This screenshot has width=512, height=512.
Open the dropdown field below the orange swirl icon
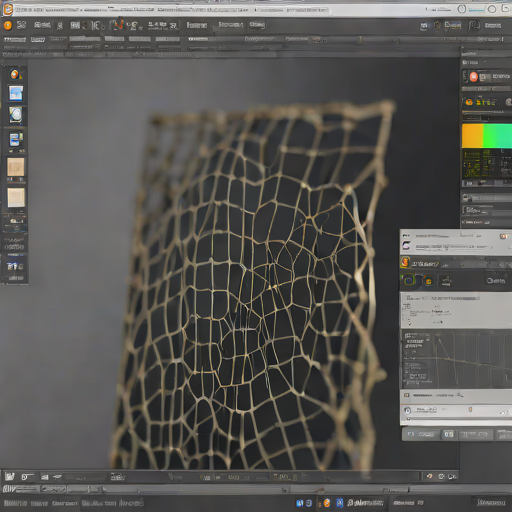click(487, 117)
